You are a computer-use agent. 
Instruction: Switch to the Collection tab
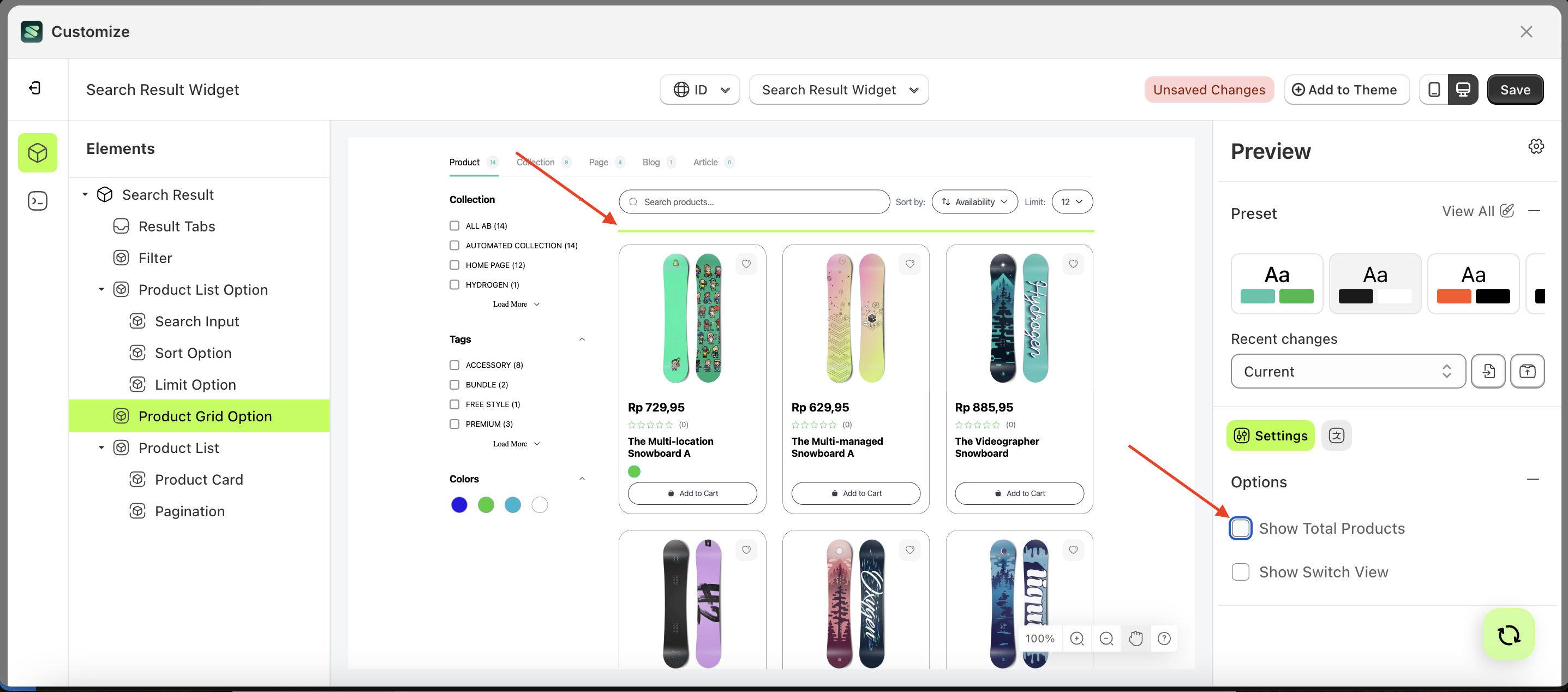coord(536,162)
